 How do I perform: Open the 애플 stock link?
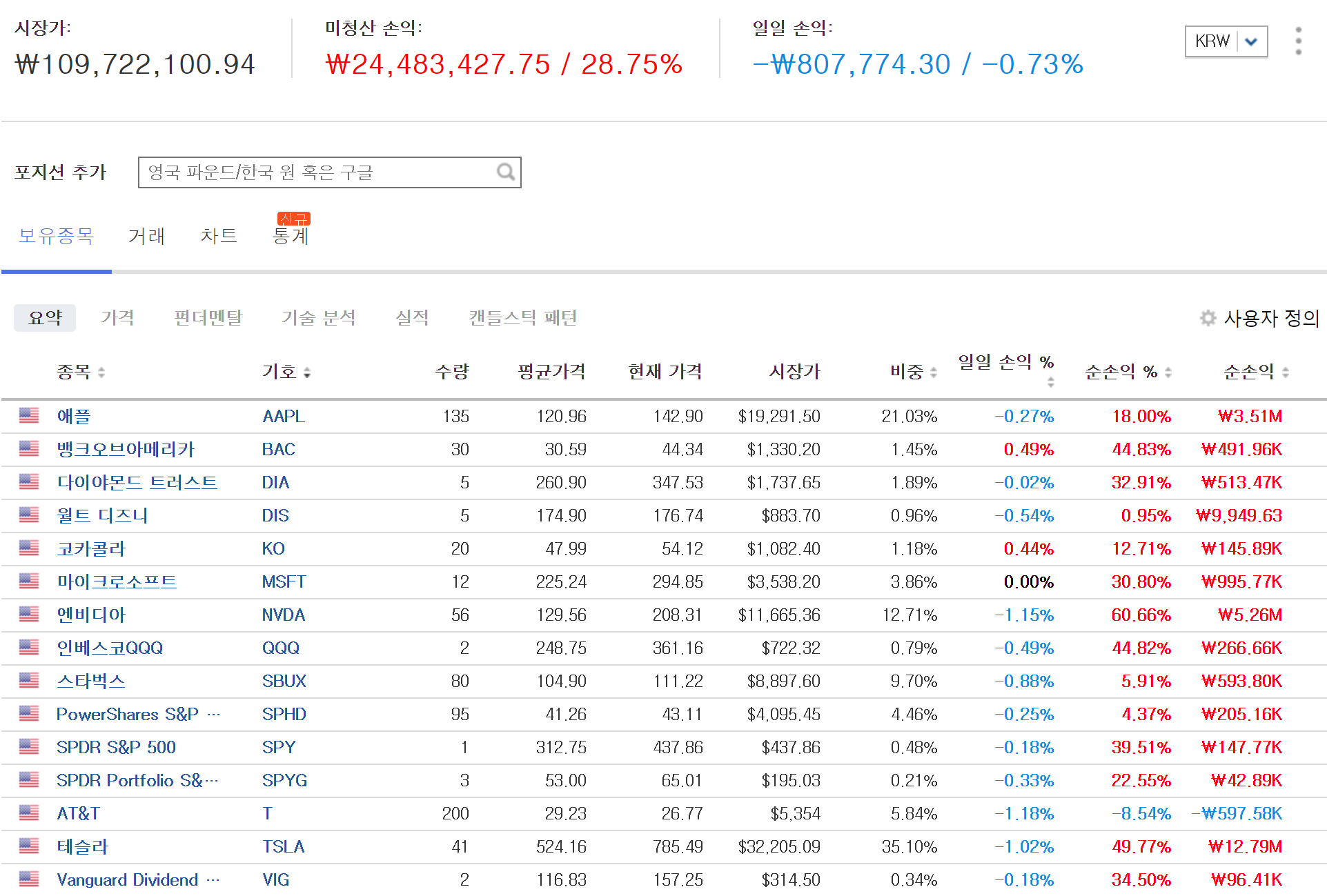[x=74, y=417]
